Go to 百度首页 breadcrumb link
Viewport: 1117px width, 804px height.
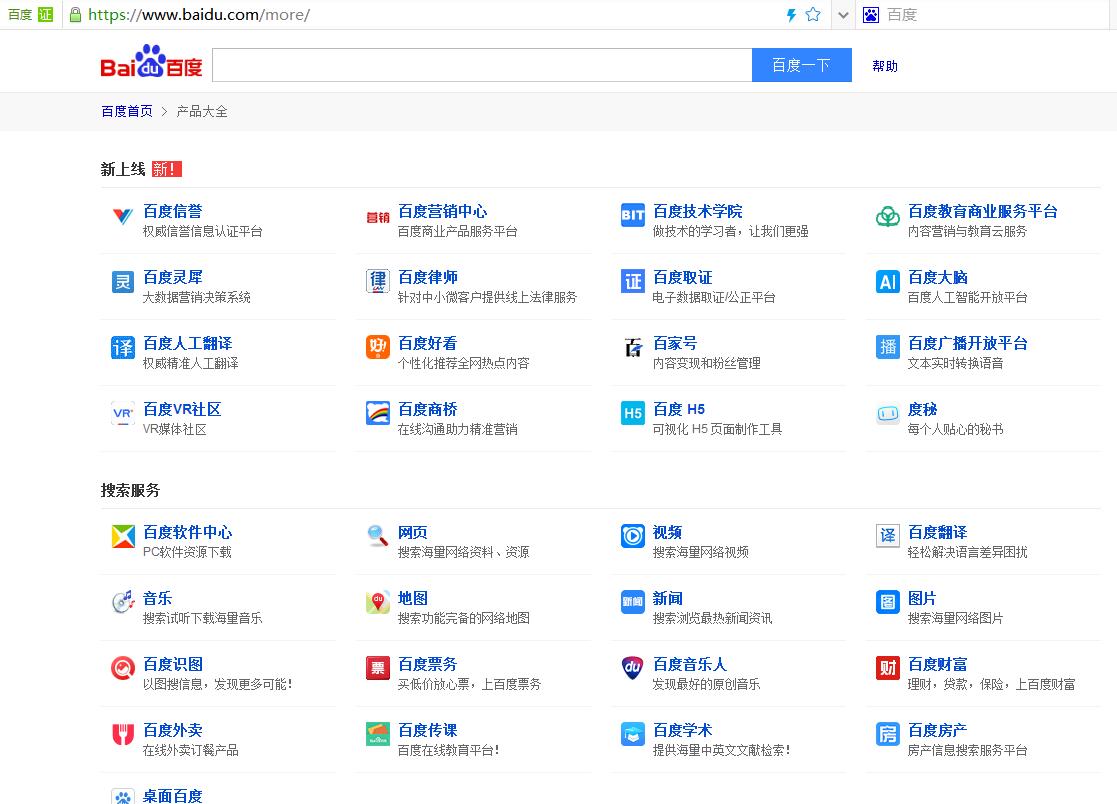pos(127,111)
